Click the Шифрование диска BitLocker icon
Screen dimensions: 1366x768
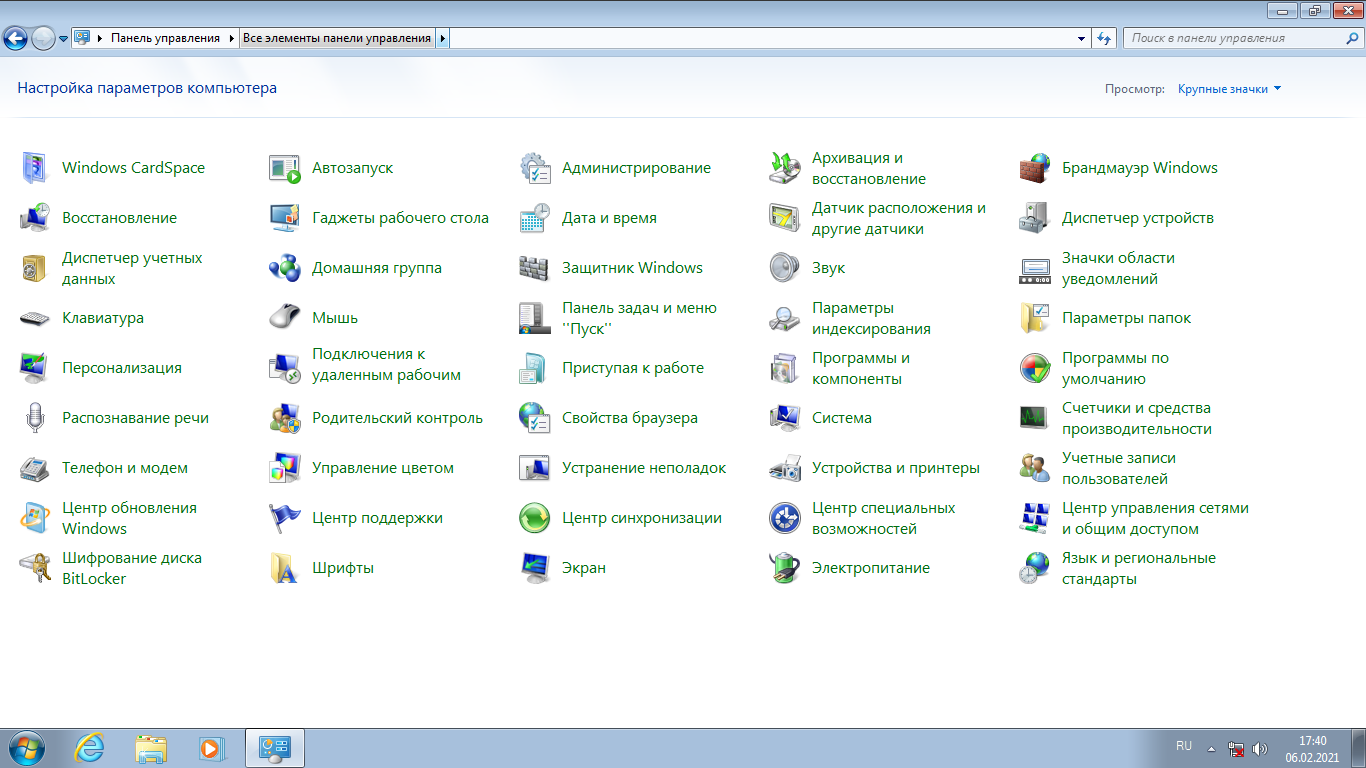pos(35,568)
